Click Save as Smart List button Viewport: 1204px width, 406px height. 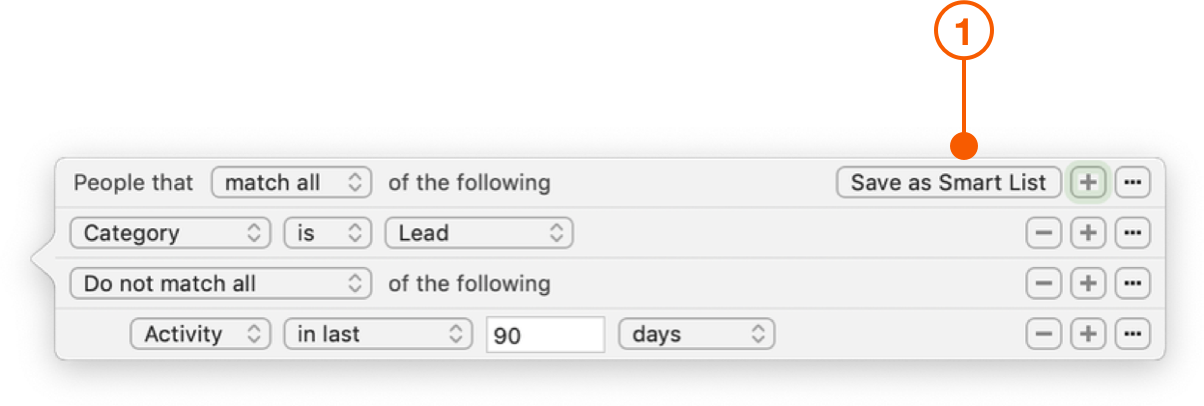click(948, 183)
